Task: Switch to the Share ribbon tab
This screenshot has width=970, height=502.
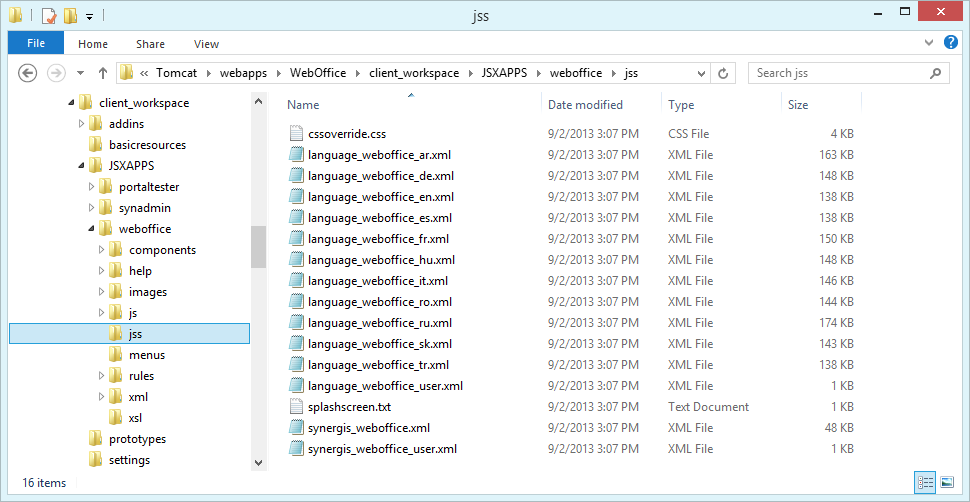Action: [x=150, y=44]
